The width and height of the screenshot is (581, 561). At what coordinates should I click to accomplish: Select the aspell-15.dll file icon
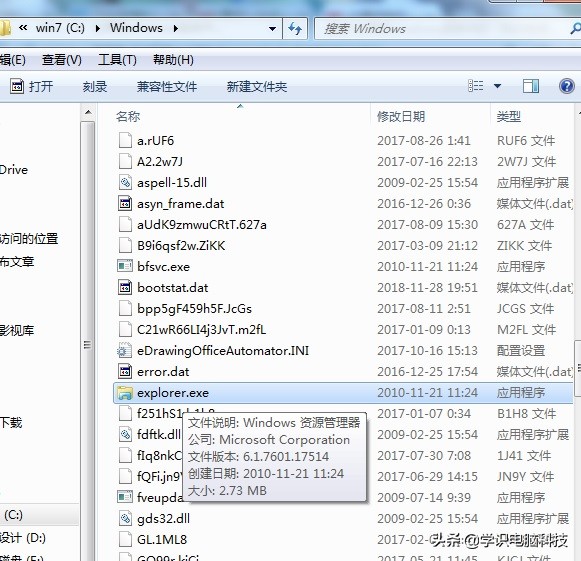[x=125, y=183]
